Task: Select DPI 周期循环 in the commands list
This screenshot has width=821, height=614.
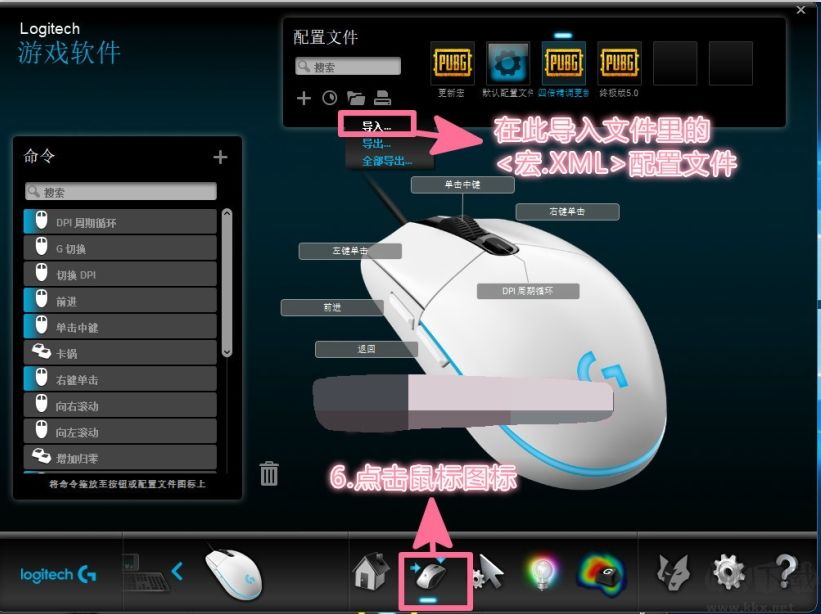Action: tap(120, 222)
